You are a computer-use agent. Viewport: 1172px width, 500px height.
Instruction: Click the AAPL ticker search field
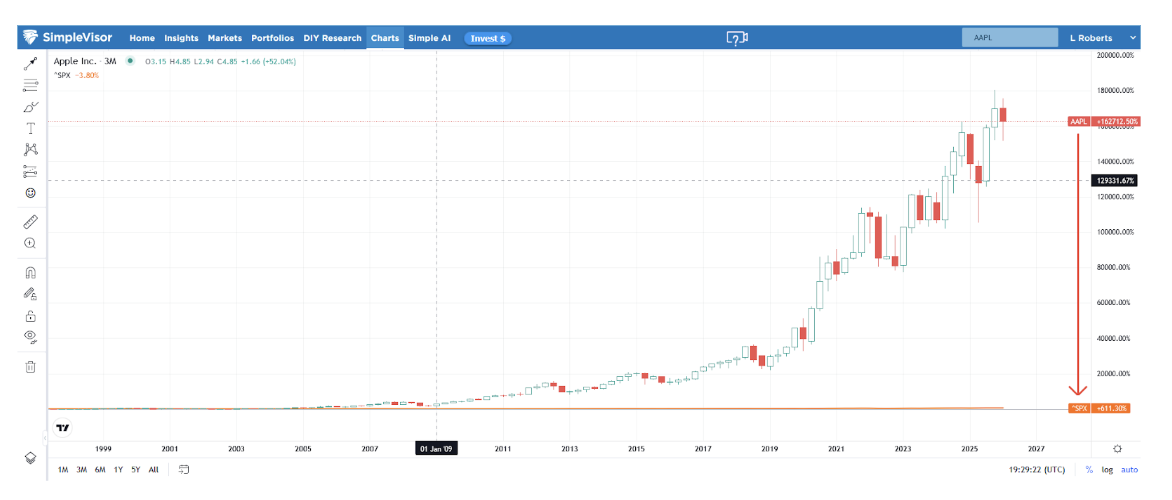[x=1010, y=38]
